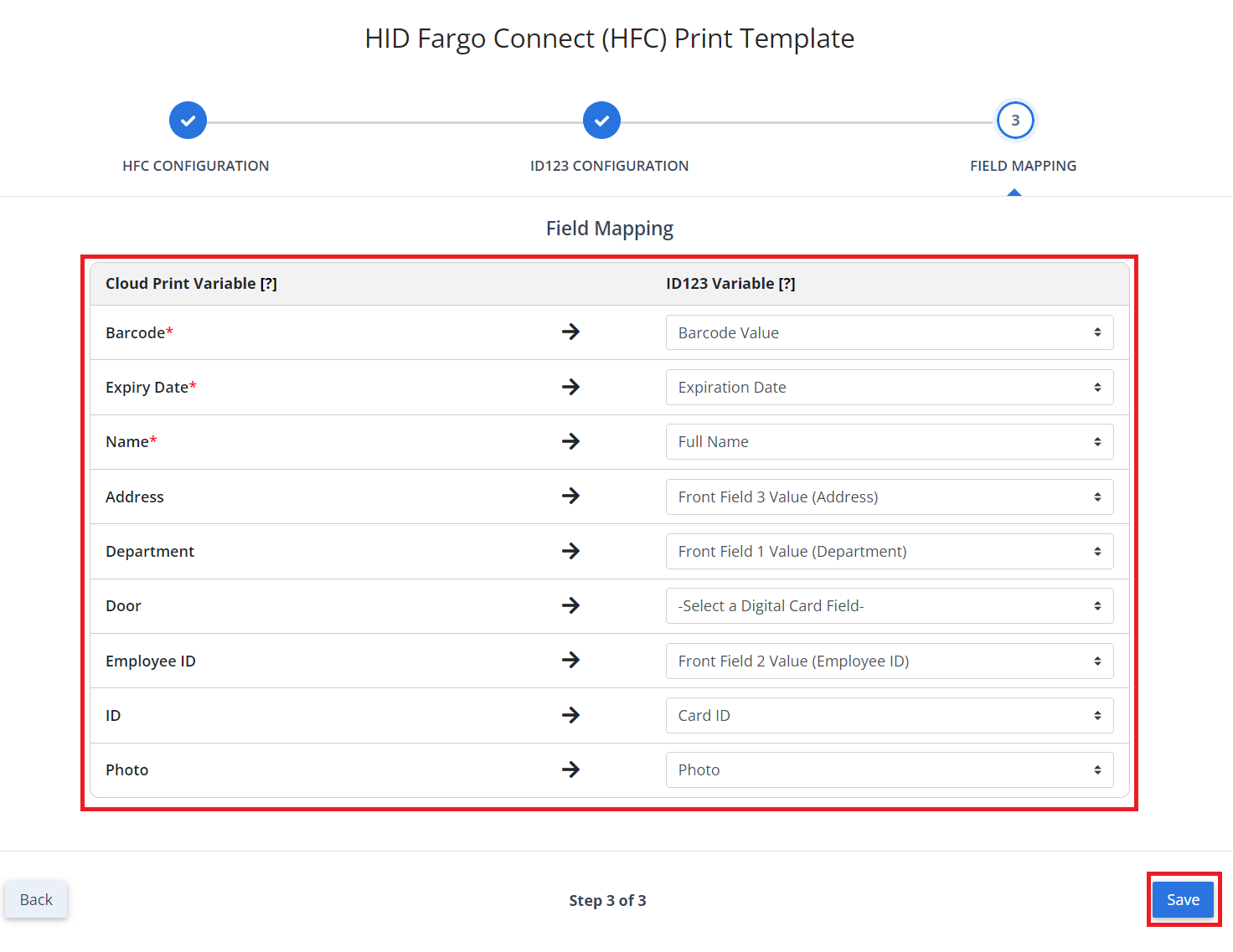The image size is (1233, 952).
Task: Open the Select a Digital Card Field dropdown
Action: pyautogui.click(x=890, y=605)
